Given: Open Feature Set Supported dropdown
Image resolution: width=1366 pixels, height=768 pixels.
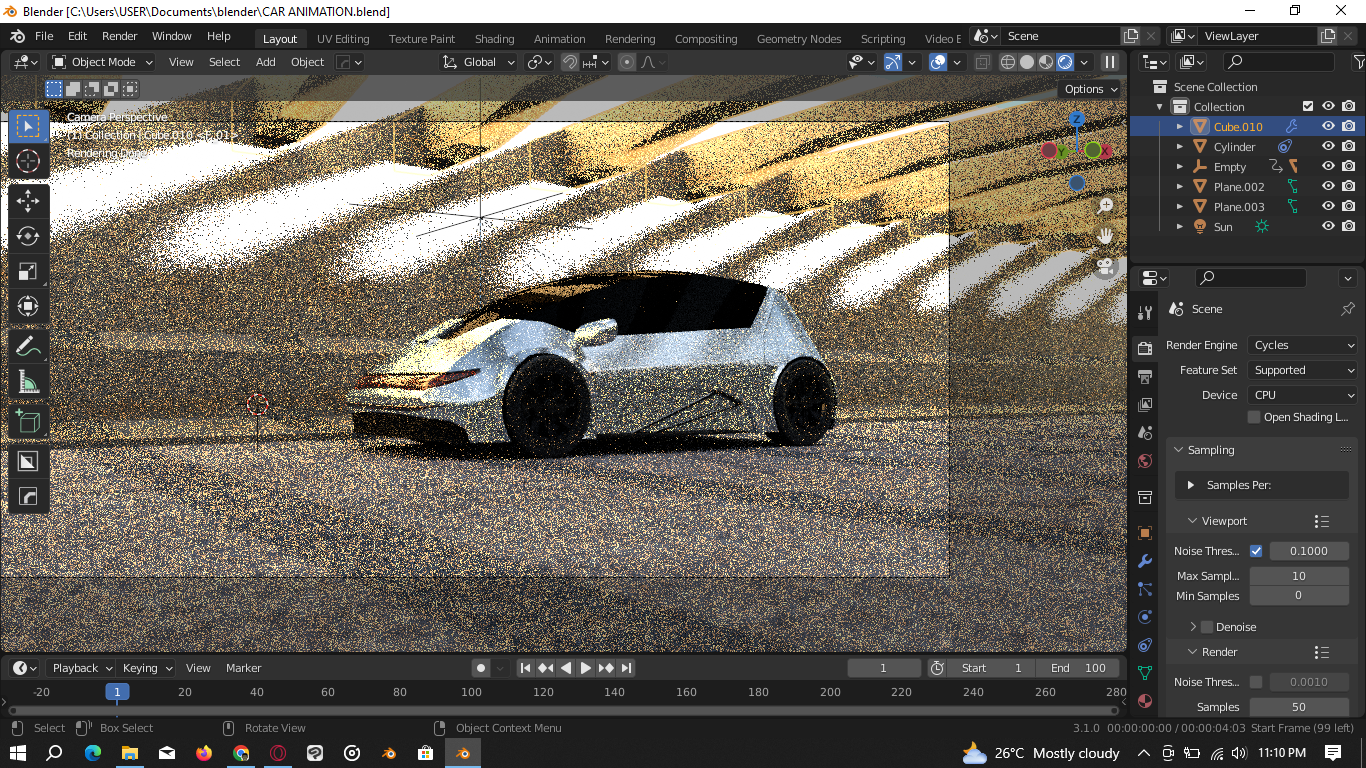Looking at the screenshot, I should pyautogui.click(x=1302, y=370).
